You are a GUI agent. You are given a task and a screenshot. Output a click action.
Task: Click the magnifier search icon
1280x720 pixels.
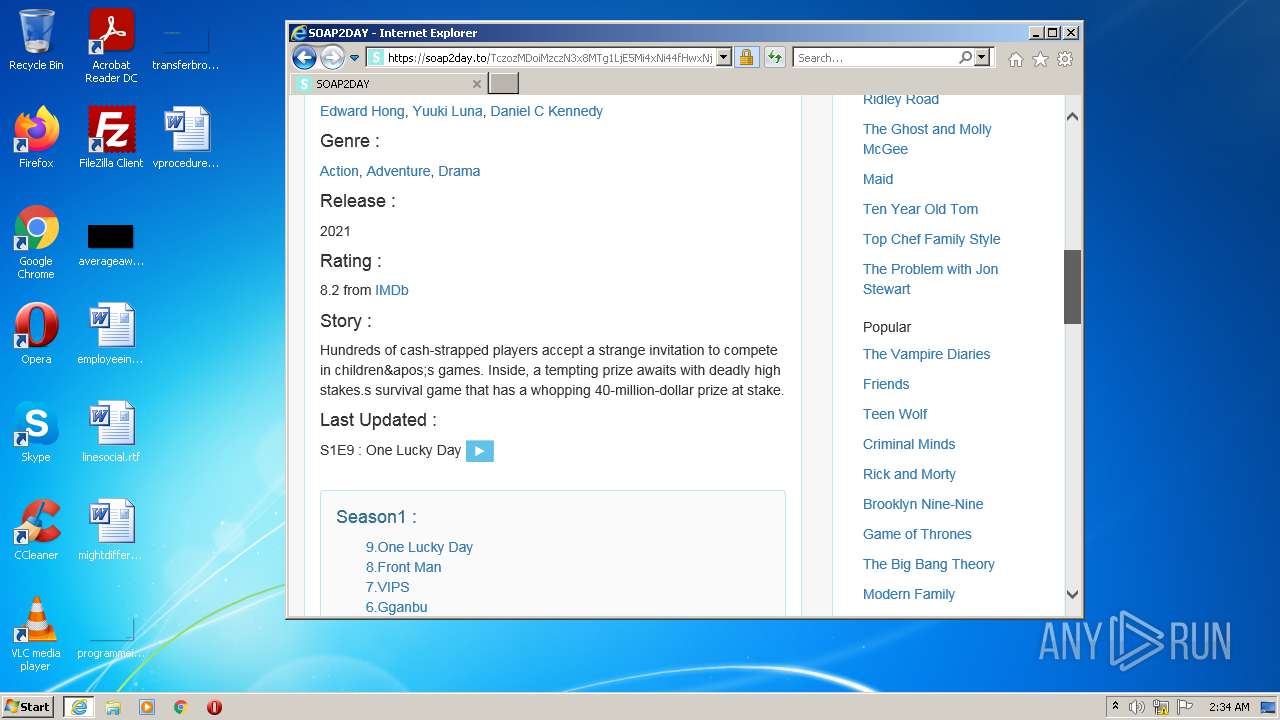pos(965,58)
